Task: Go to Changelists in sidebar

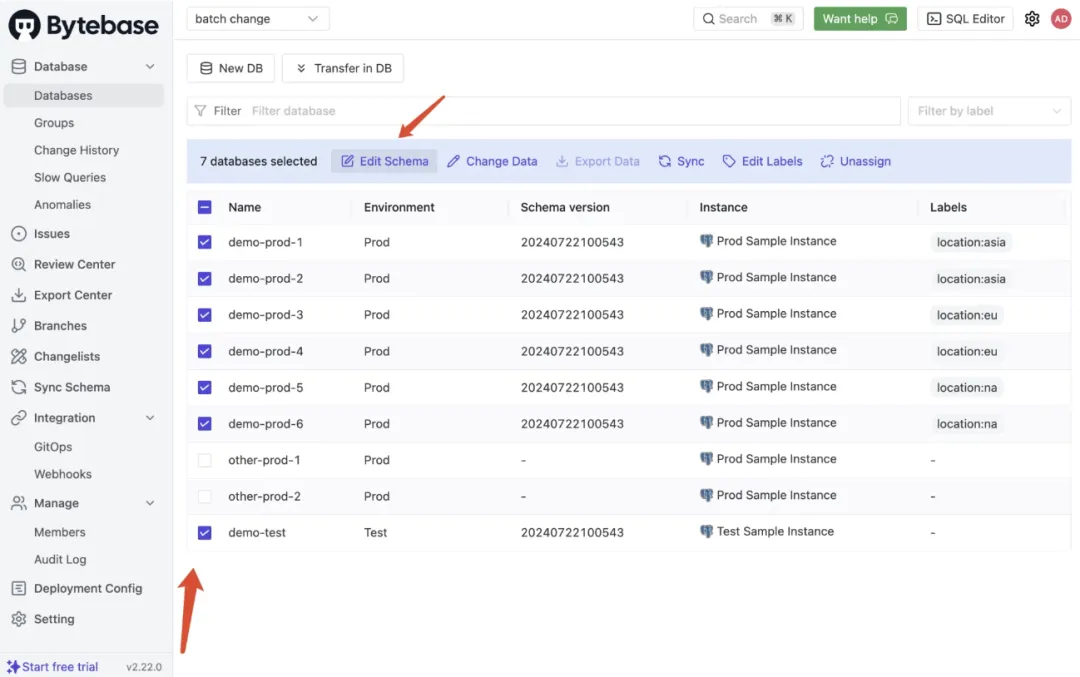Action: pyautogui.click(x=67, y=356)
